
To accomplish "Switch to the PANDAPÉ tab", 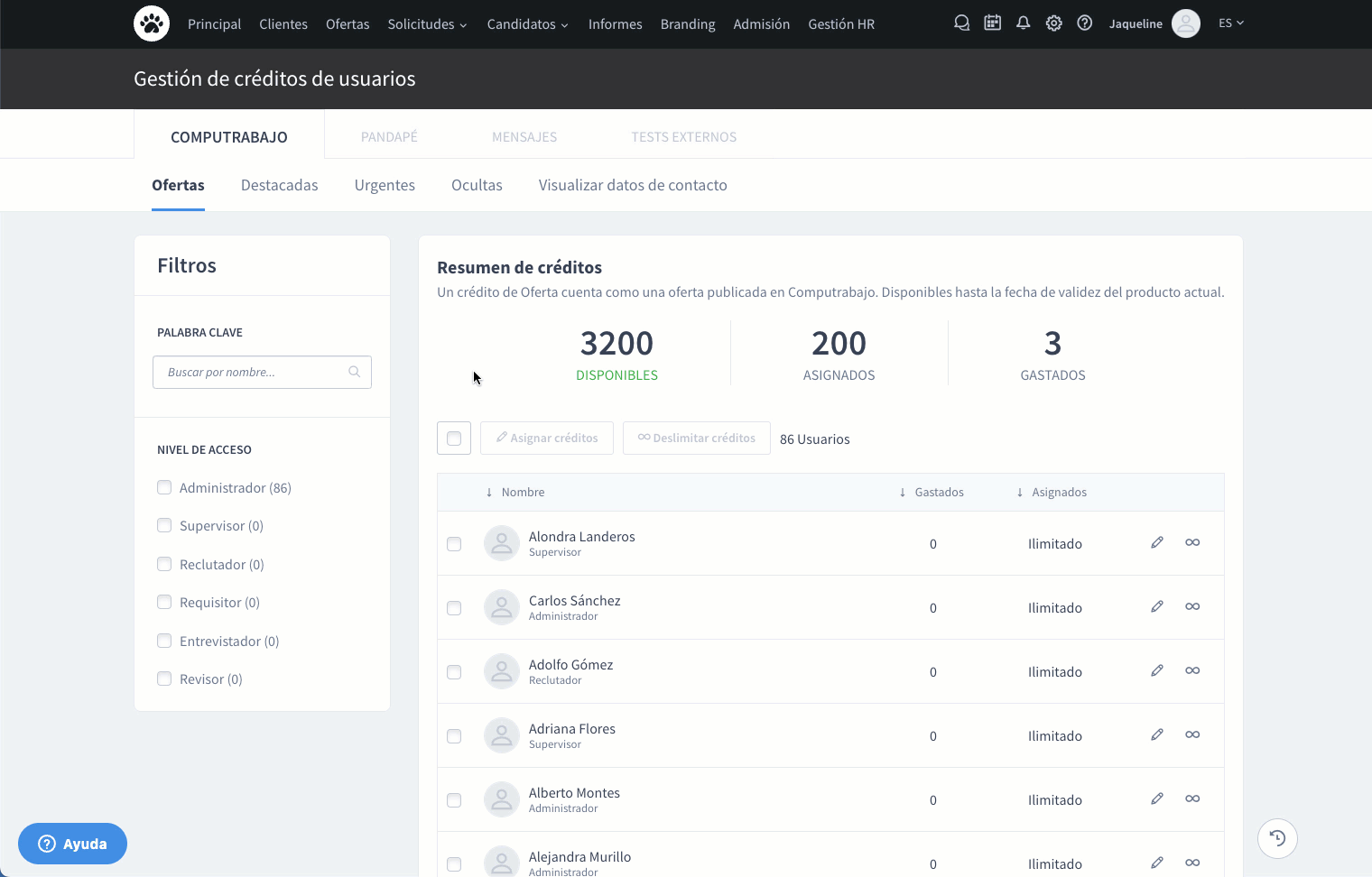I will [389, 137].
